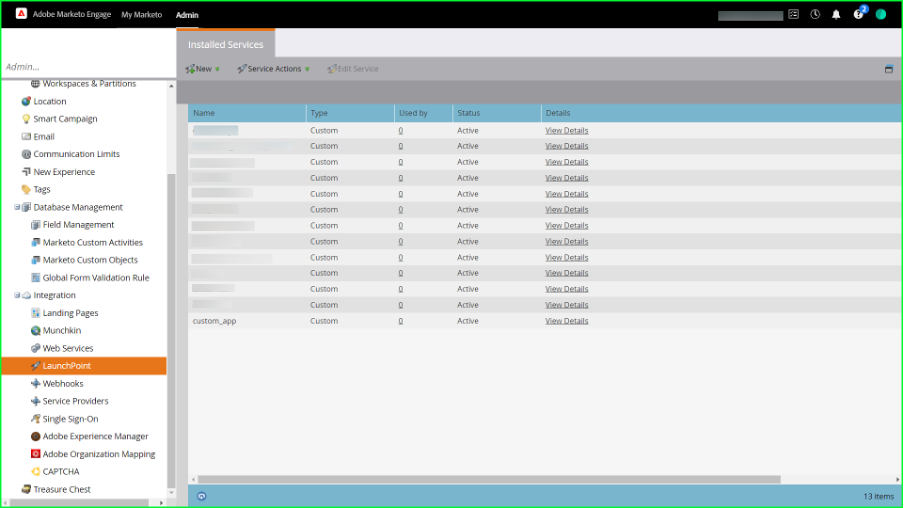Click Custom type in custom_app row
This screenshot has height=508, width=904.
(x=324, y=321)
